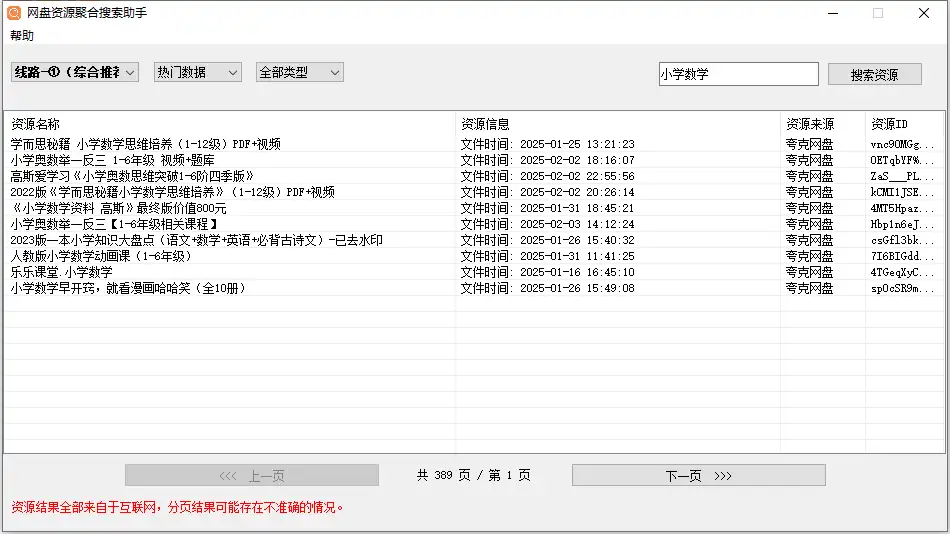Expand the 线路 source dropdown

click(75, 72)
